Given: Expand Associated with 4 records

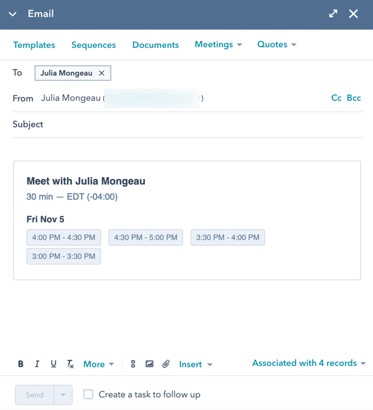Looking at the screenshot, I should point(309,363).
